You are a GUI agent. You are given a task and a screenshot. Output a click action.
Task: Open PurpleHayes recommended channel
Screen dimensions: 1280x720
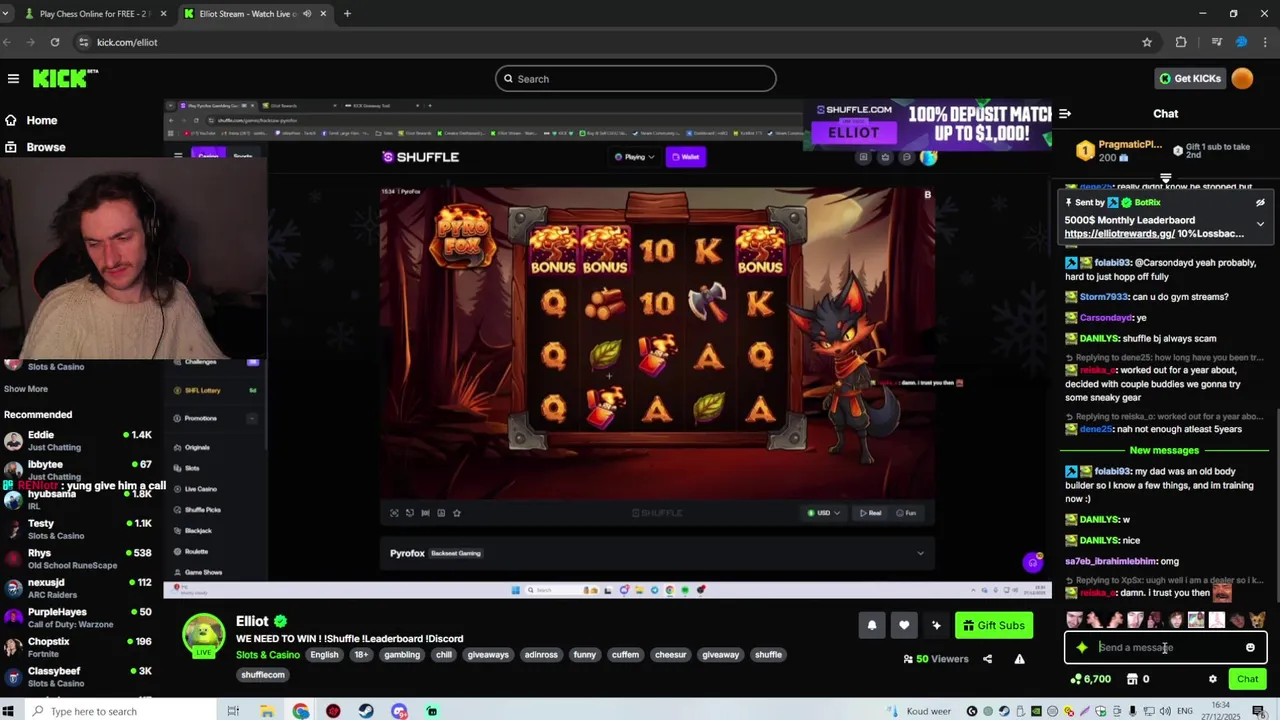pyautogui.click(x=80, y=617)
